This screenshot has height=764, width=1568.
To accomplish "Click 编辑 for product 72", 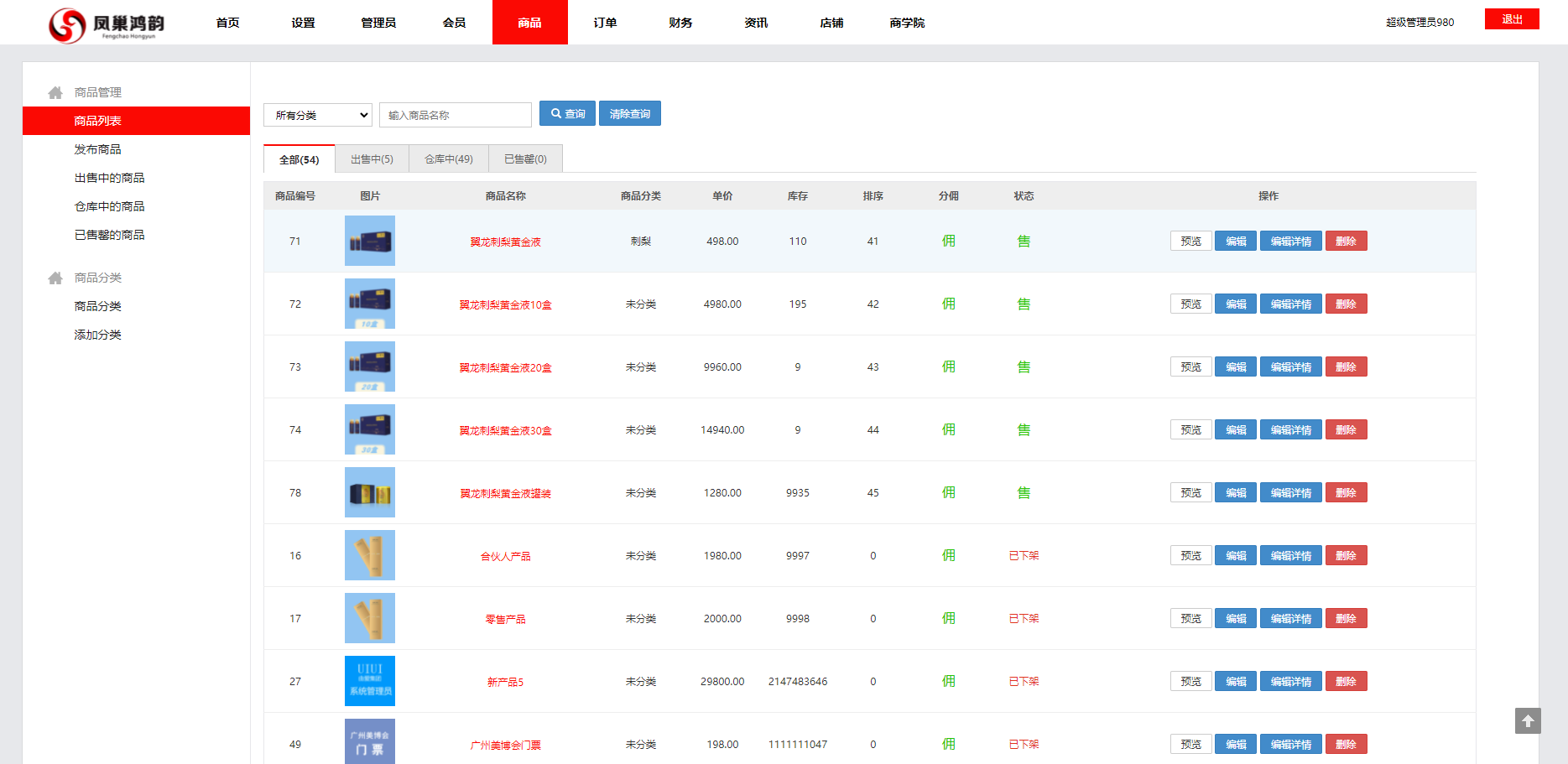I will [1236, 304].
